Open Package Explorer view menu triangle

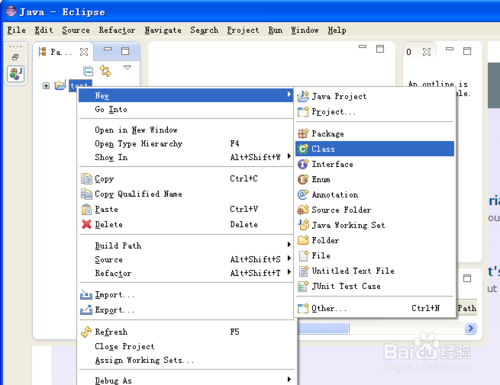click(127, 67)
